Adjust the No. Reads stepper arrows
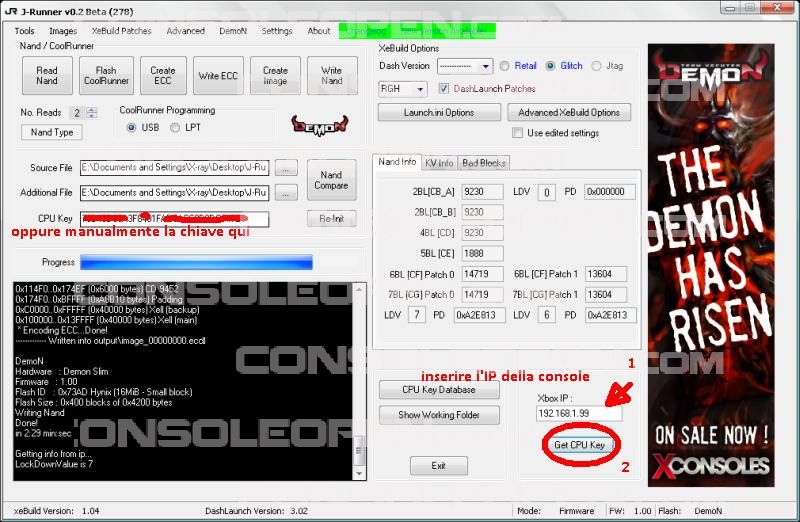 (x=92, y=113)
